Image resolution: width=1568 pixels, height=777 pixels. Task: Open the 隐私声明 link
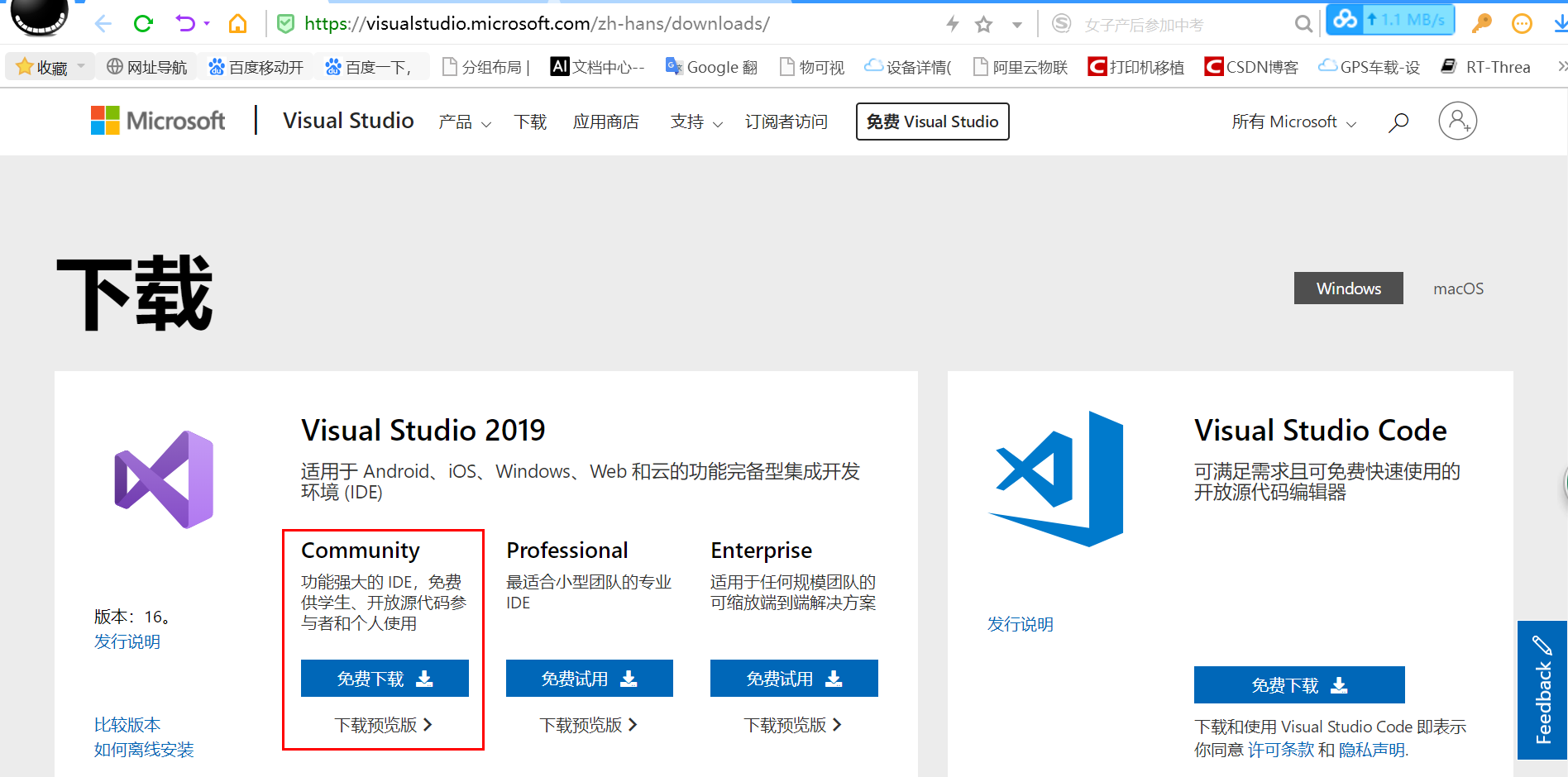[x=1372, y=750]
